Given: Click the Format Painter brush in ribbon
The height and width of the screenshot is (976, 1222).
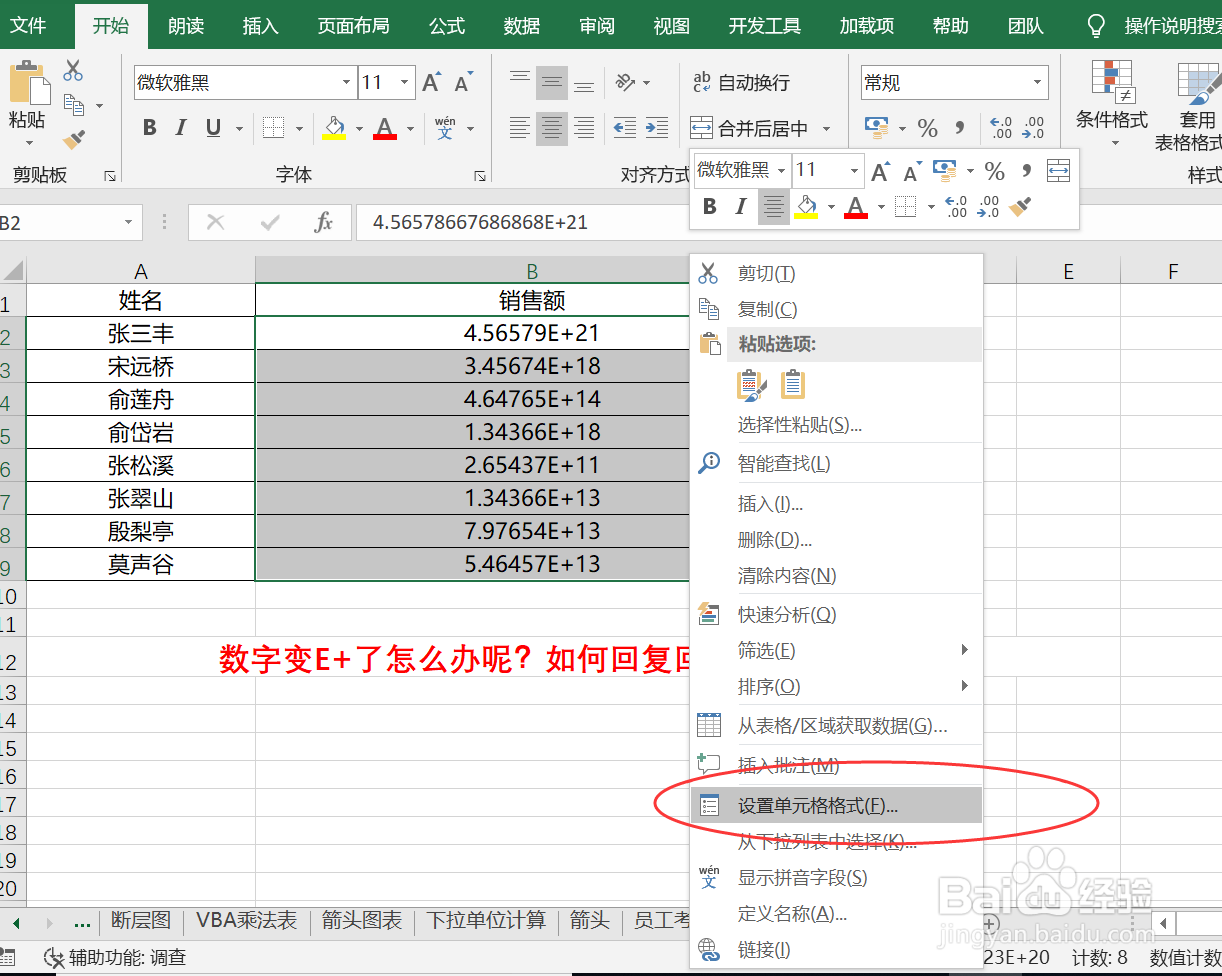Looking at the screenshot, I should 73,140.
